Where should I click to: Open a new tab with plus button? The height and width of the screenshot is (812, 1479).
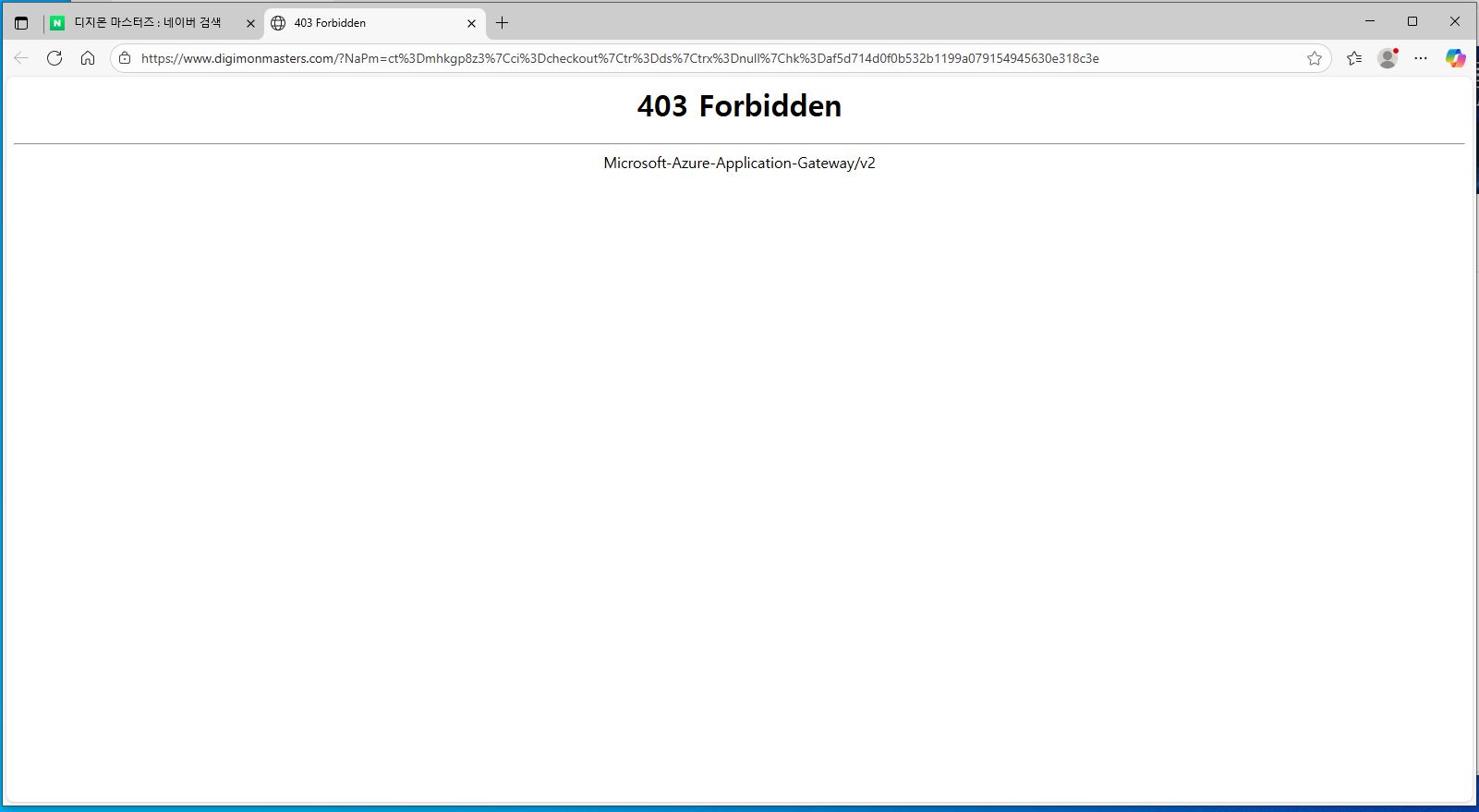[502, 23]
